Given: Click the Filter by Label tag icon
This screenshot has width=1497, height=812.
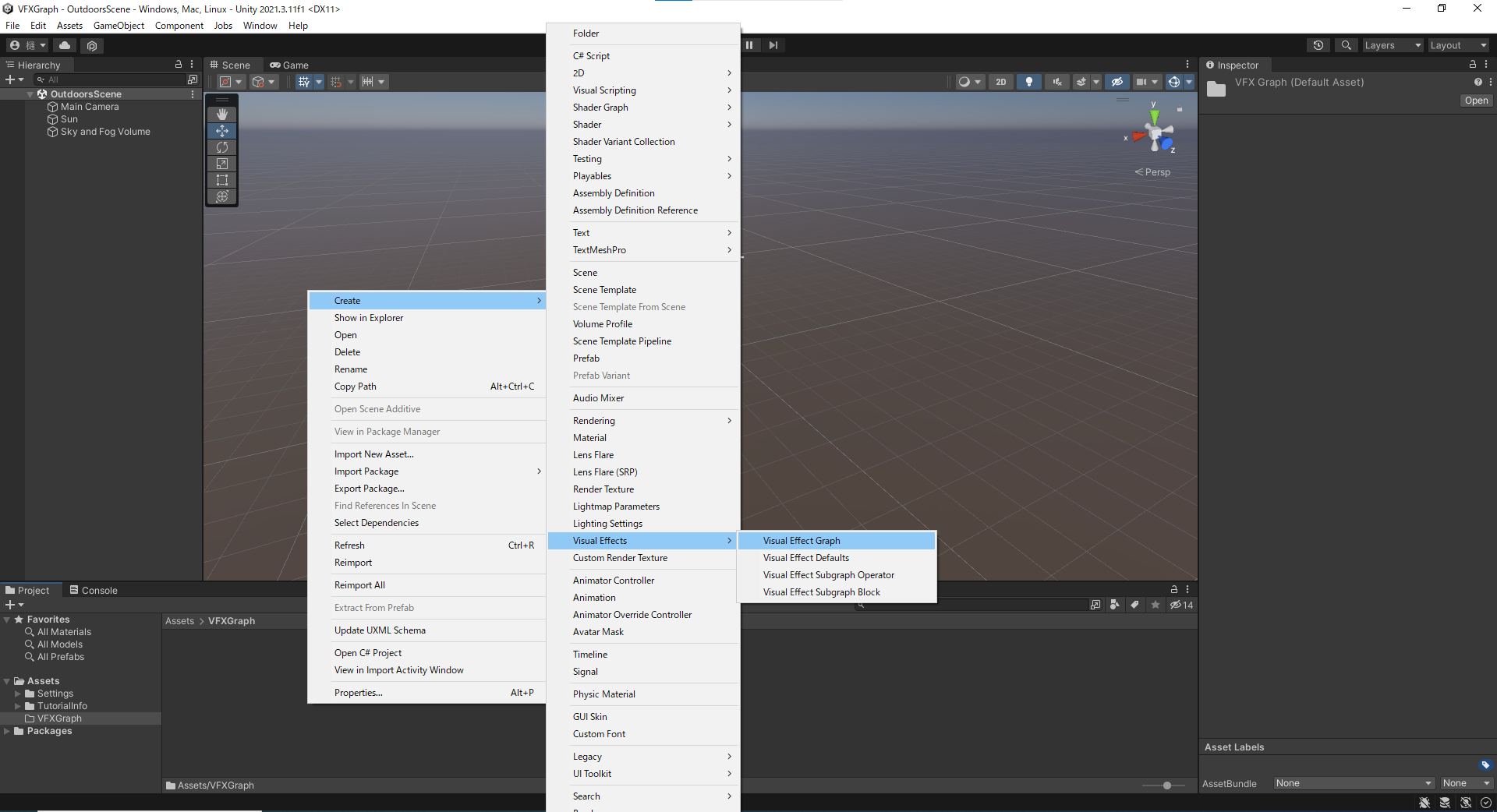Looking at the screenshot, I should click(1134, 605).
